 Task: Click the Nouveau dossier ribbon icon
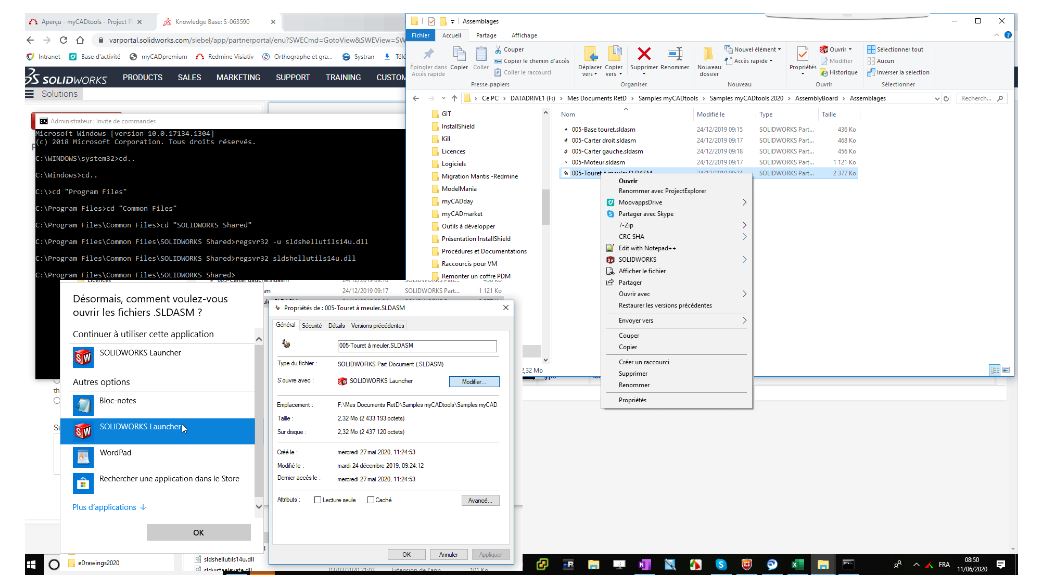(x=708, y=54)
